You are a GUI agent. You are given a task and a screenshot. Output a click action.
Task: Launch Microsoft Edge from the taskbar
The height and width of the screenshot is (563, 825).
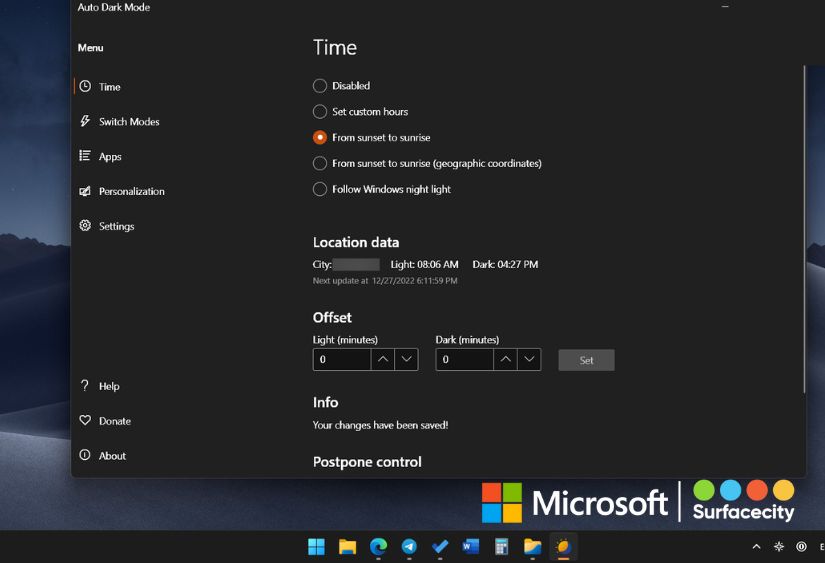point(378,547)
